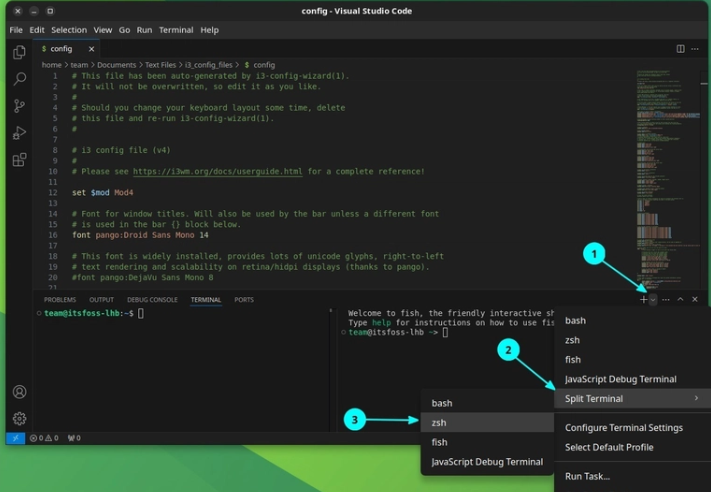Close the config editor tab

(91, 49)
